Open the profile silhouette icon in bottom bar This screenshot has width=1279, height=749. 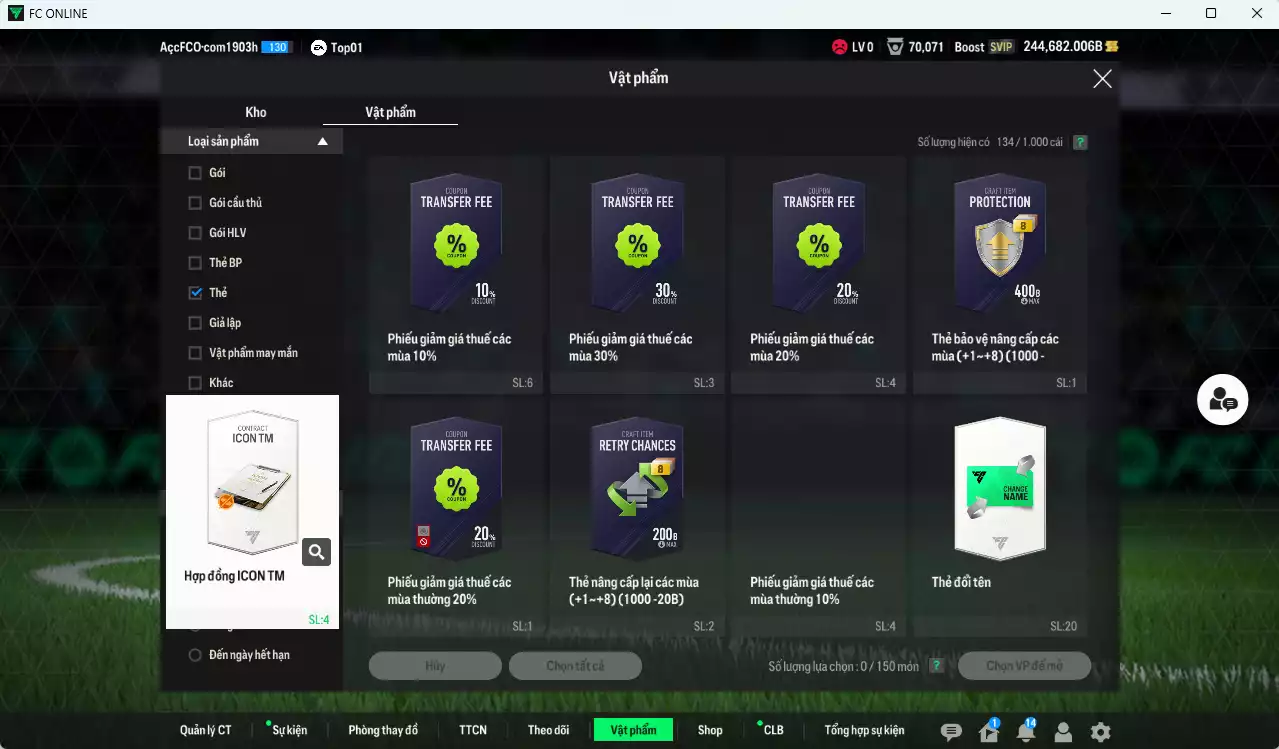pos(1063,732)
